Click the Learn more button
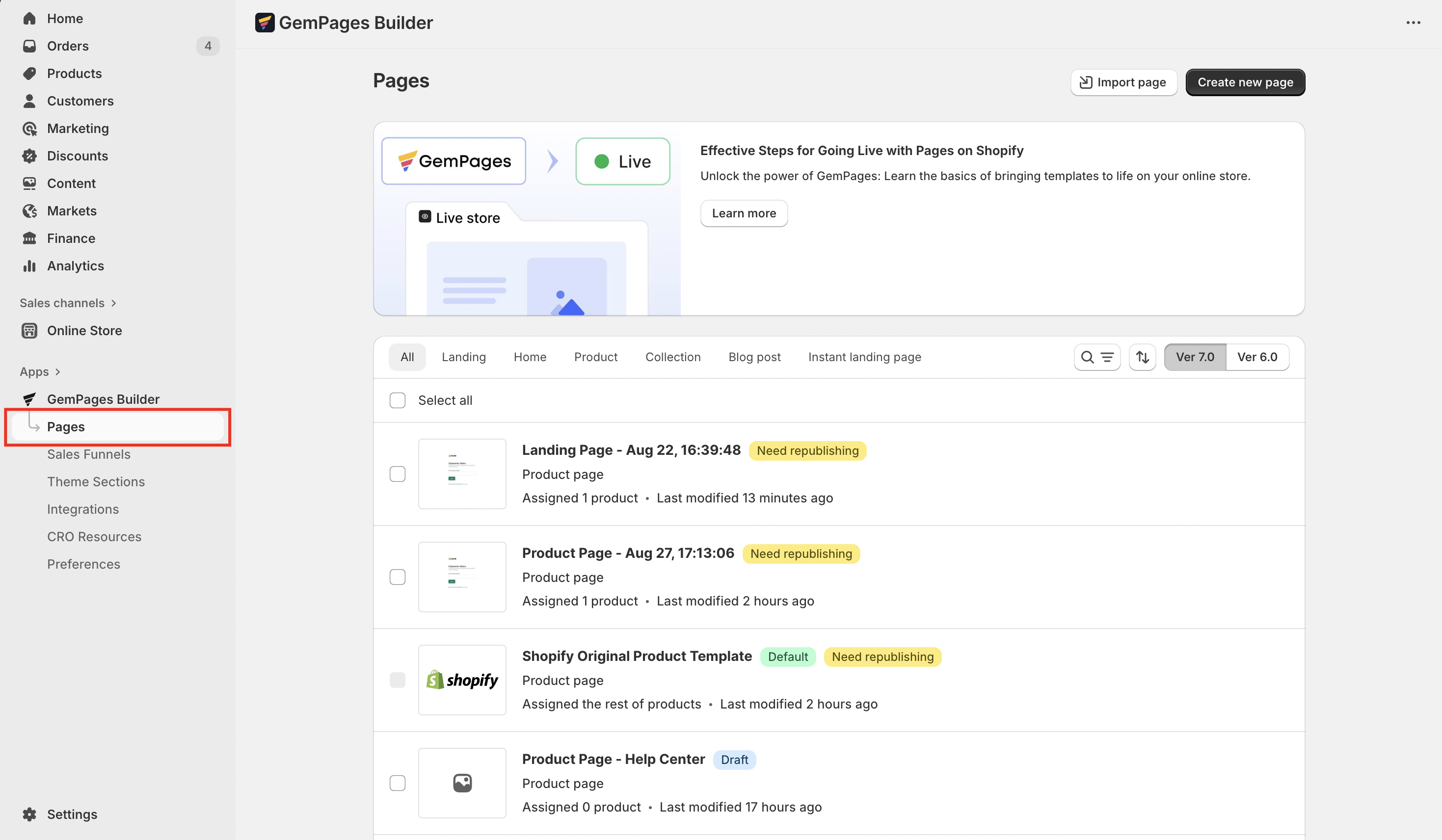Image resolution: width=1442 pixels, height=840 pixels. tap(743, 213)
